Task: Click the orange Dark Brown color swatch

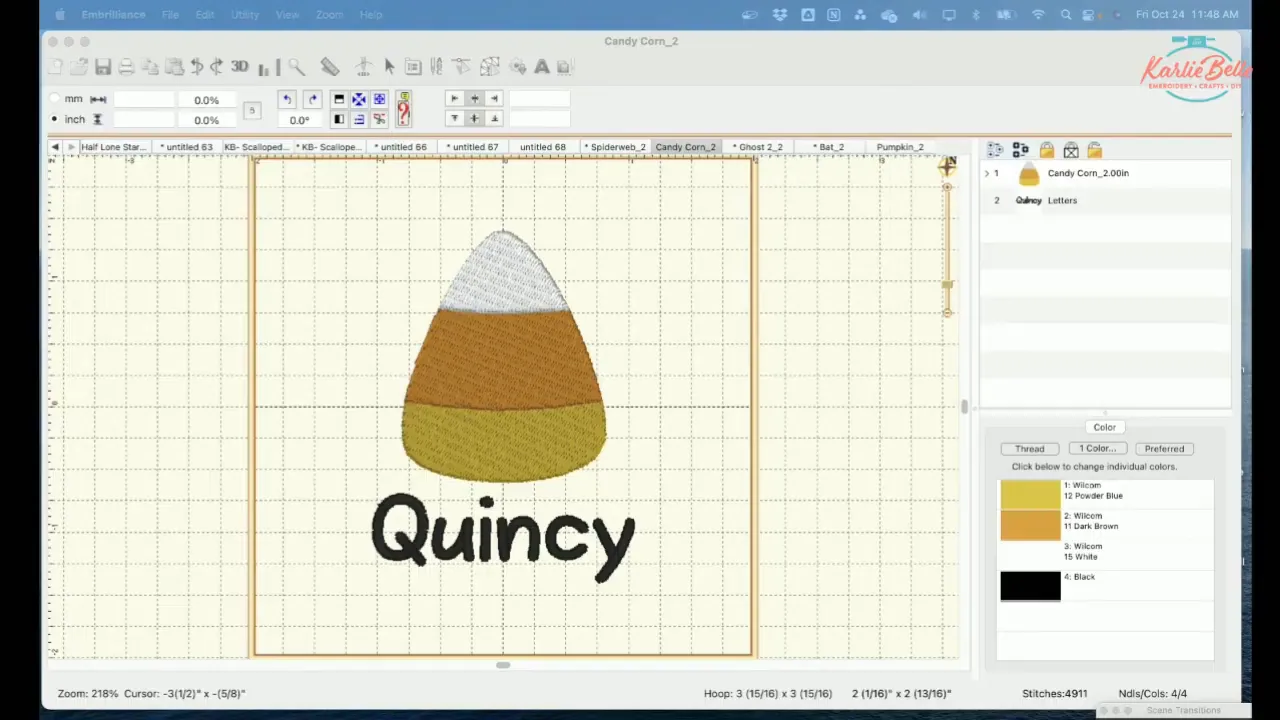Action: click(1030, 525)
